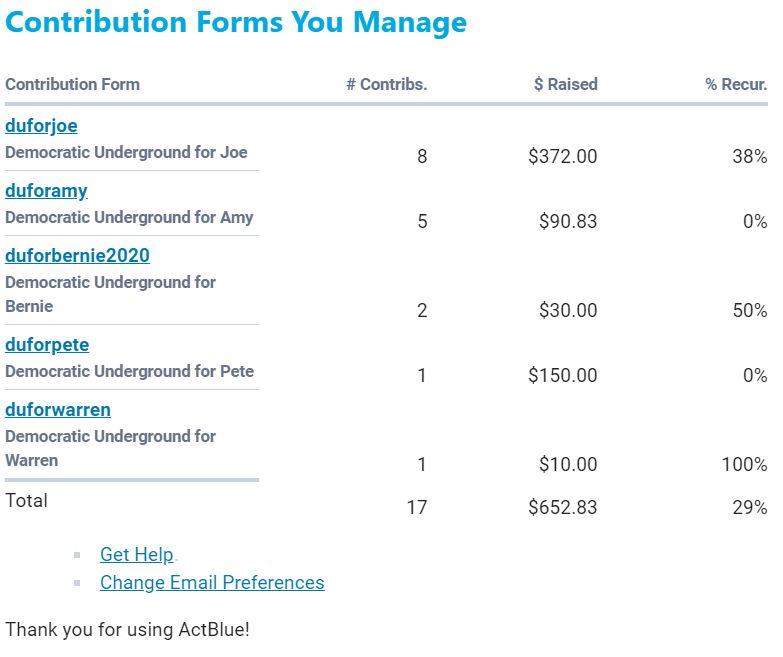Open the duforamy contribution form link
The height and width of the screenshot is (657, 783).
46,191
